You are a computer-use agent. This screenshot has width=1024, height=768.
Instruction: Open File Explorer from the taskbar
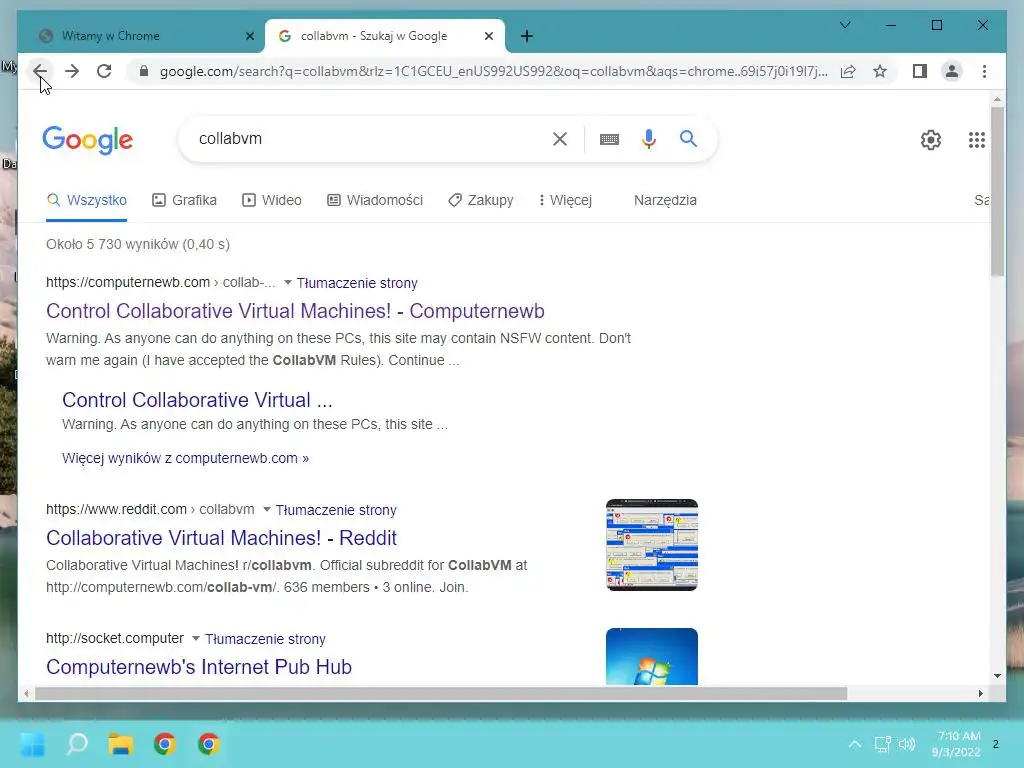tap(121, 744)
